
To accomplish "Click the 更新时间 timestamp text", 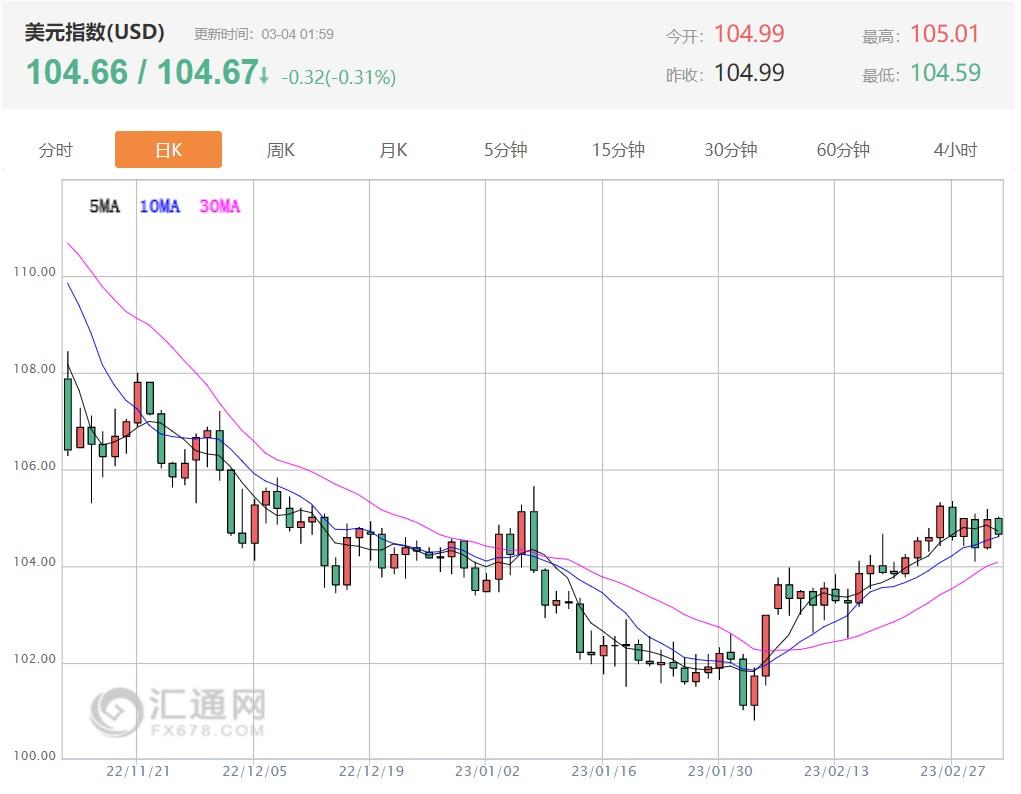I will coord(264,34).
